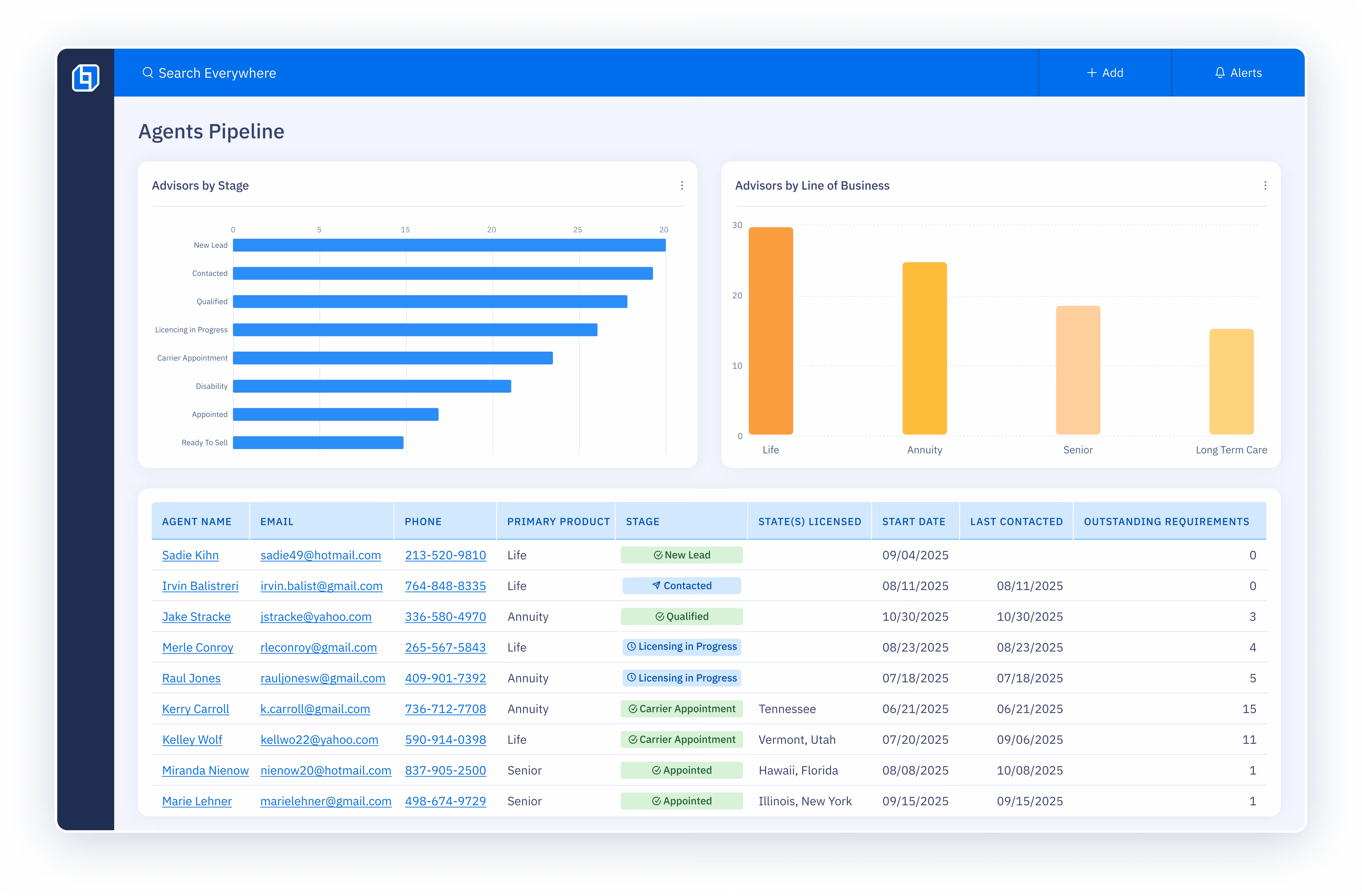
Task: Open Advisors by Stage options menu
Action: coord(682,185)
